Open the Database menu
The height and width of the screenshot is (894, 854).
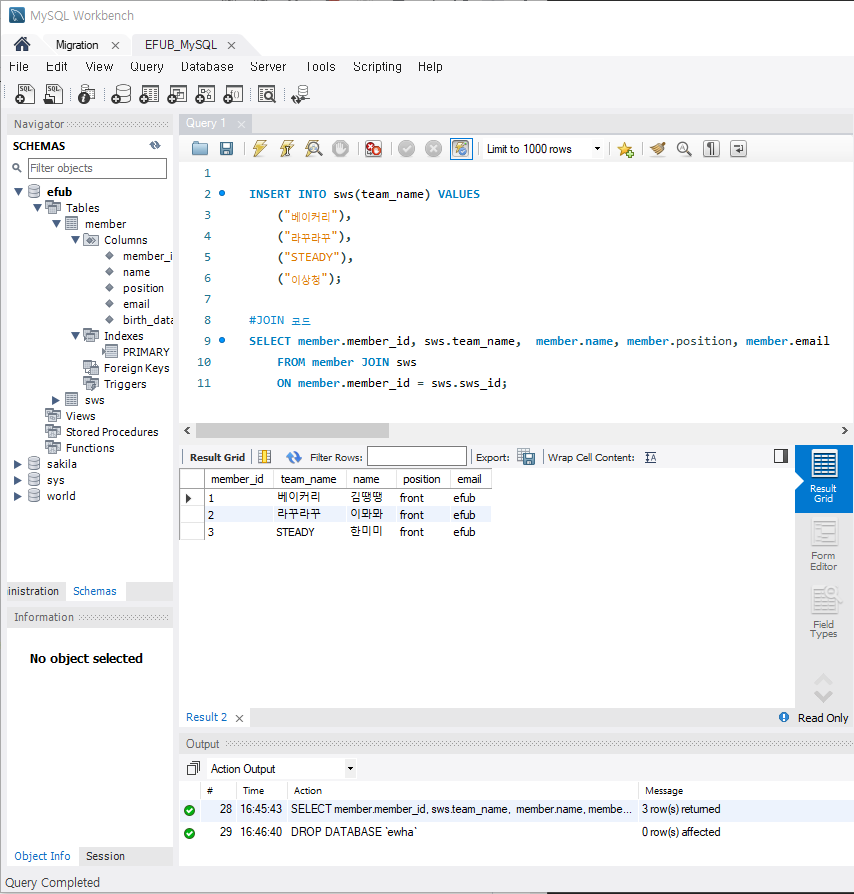coord(207,67)
